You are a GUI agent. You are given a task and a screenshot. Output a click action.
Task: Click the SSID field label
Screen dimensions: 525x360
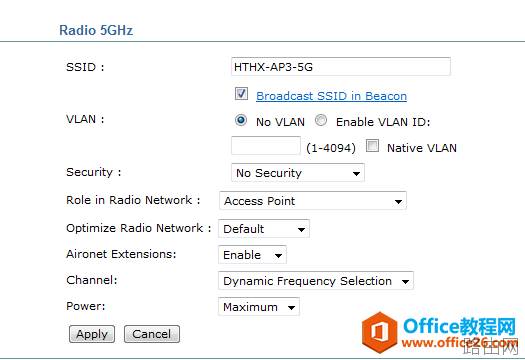coord(85,67)
